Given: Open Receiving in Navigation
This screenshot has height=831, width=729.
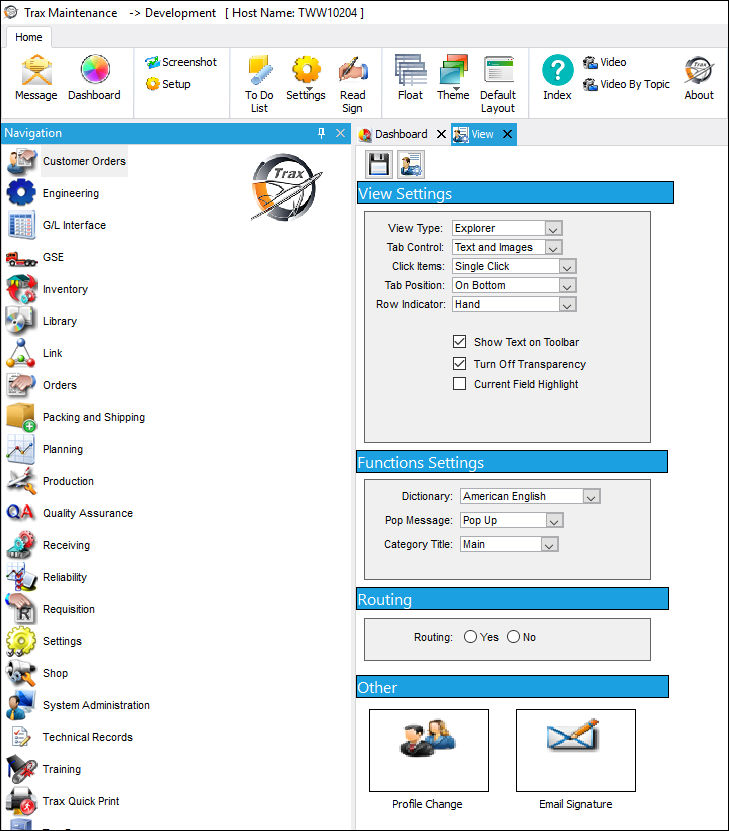Looking at the screenshot, I should pos(48,545).
